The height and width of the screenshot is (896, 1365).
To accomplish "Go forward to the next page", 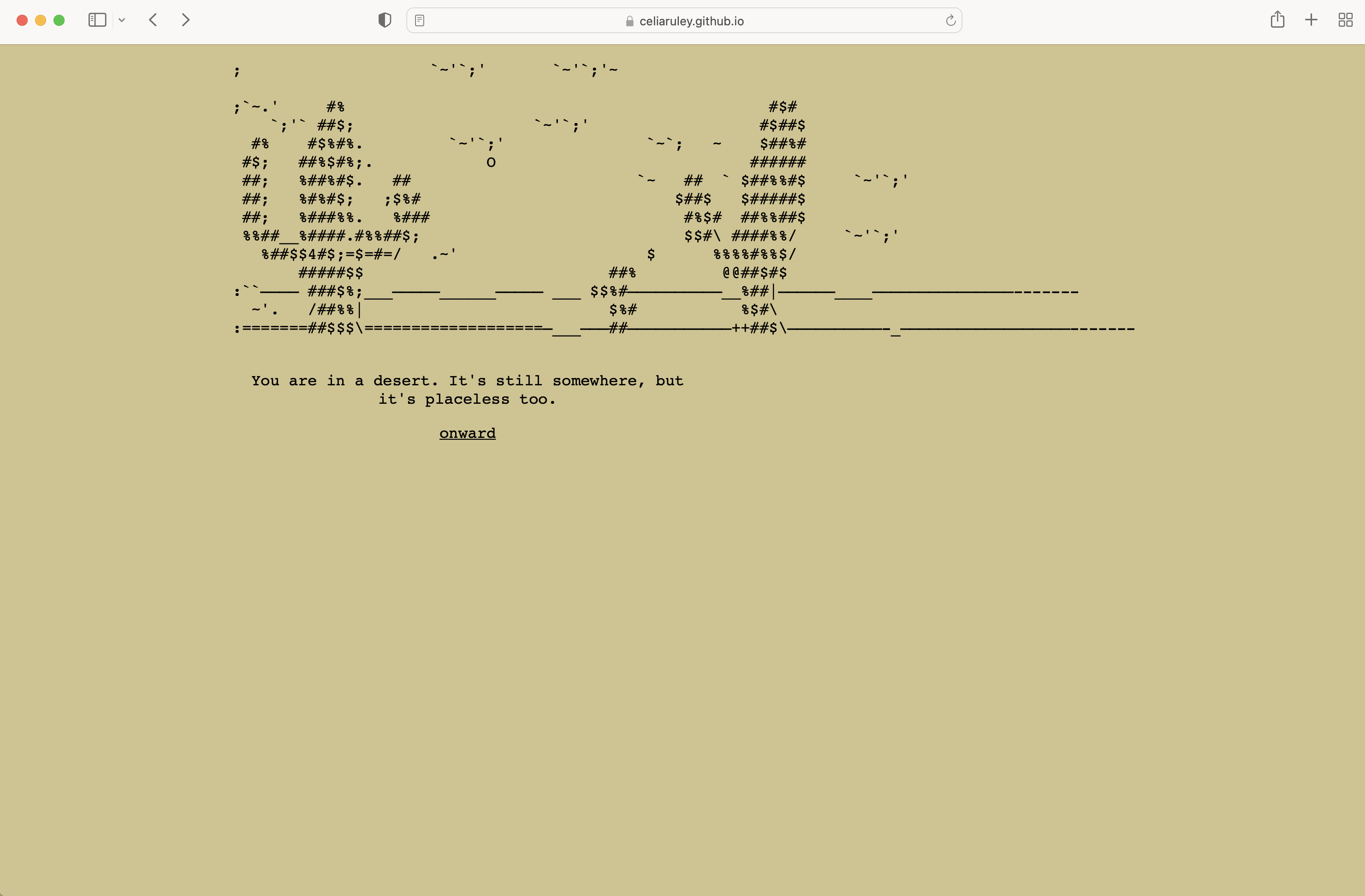I will point(185,20).
